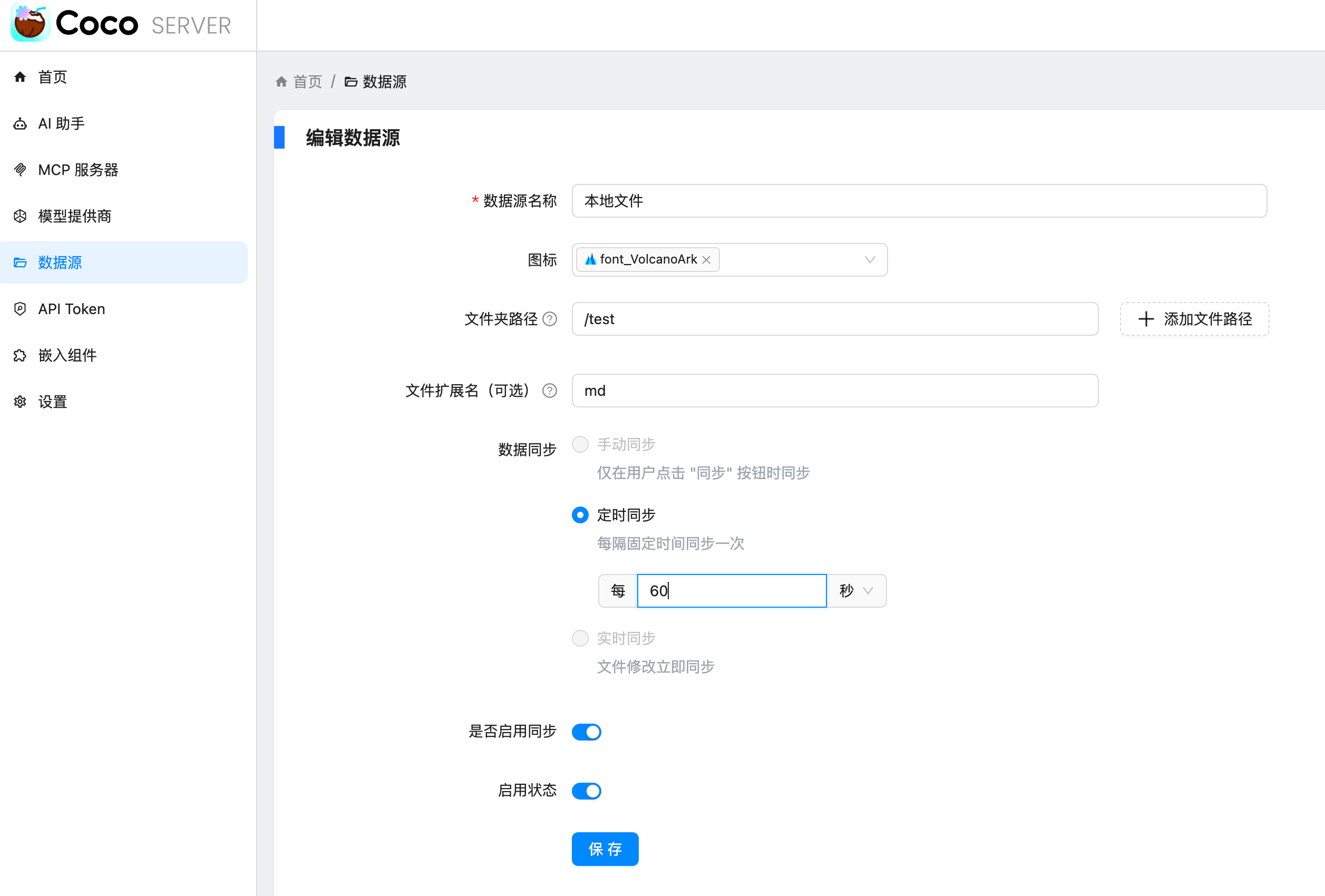Save the data source with 保存

605,849
